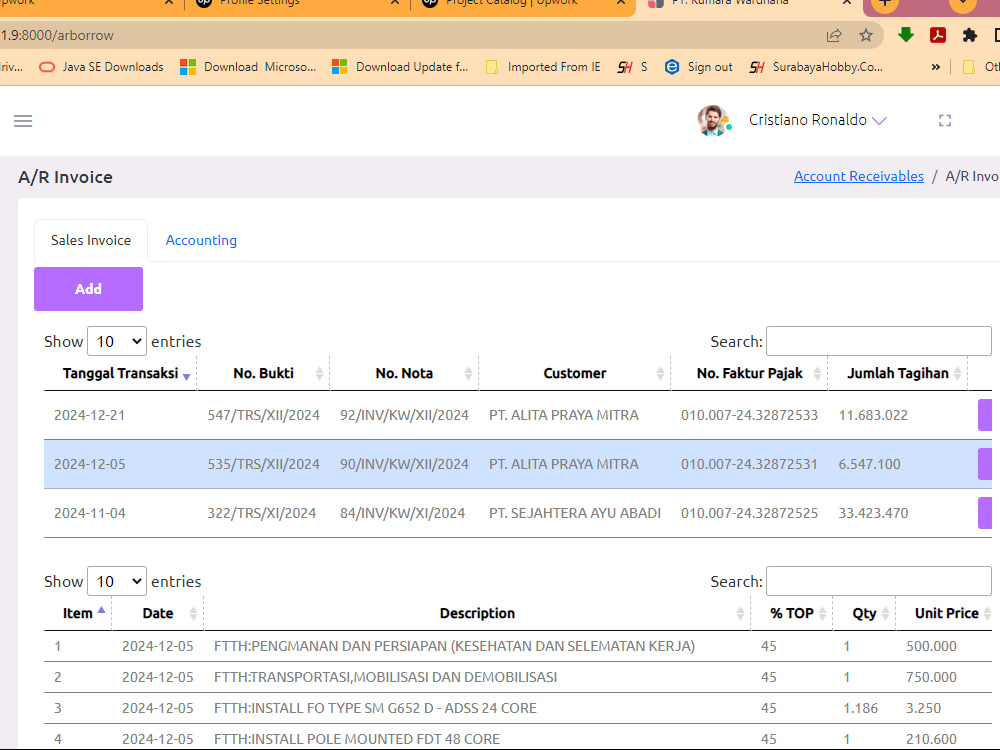Sort by Tanggal Transaksi column
Screen dimensions: 1000x750
point(120,374)
